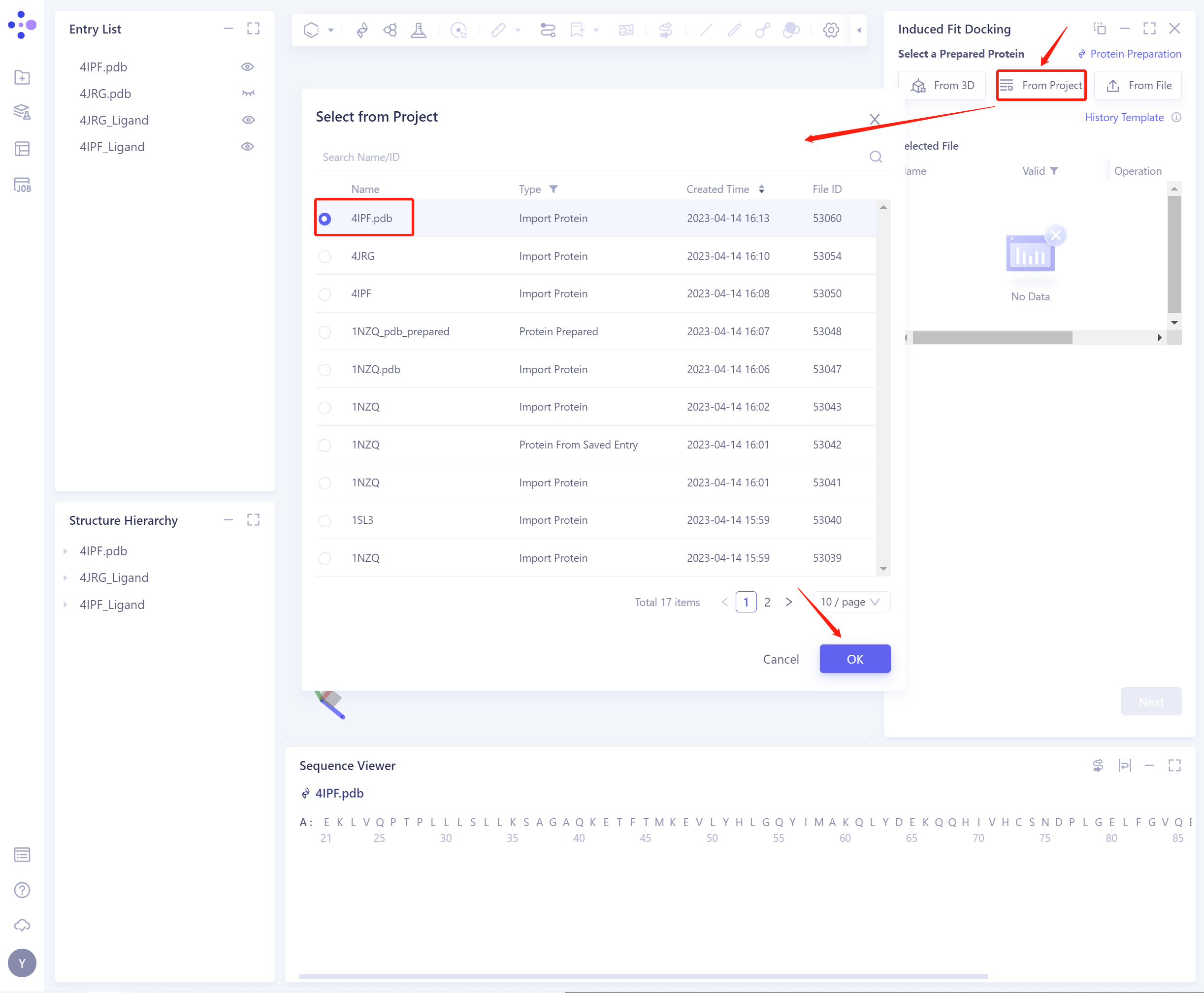Switch to the From File tab
The height and width of the screenshot is (993, 1204).
pos(1138,85)
